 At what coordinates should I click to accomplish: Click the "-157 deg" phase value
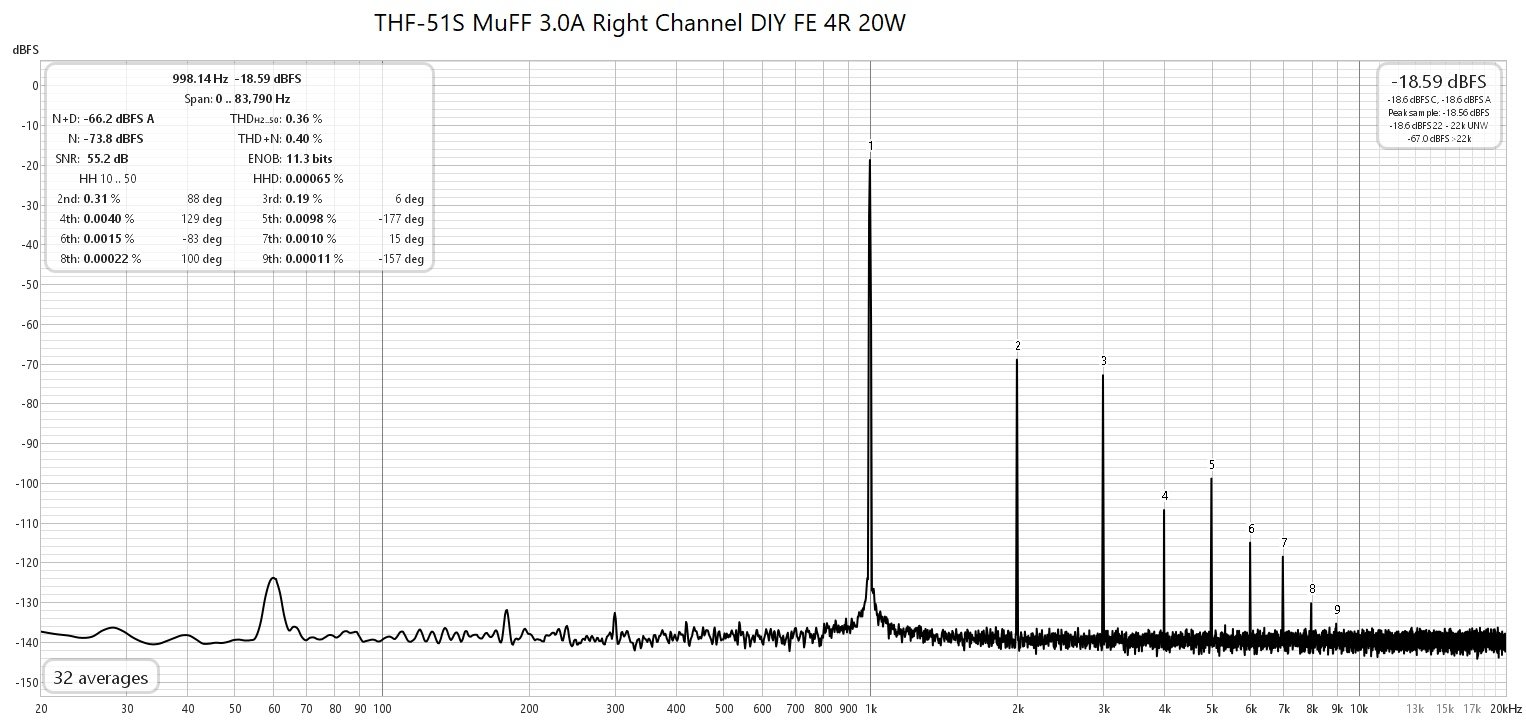(x=401, y=258)
